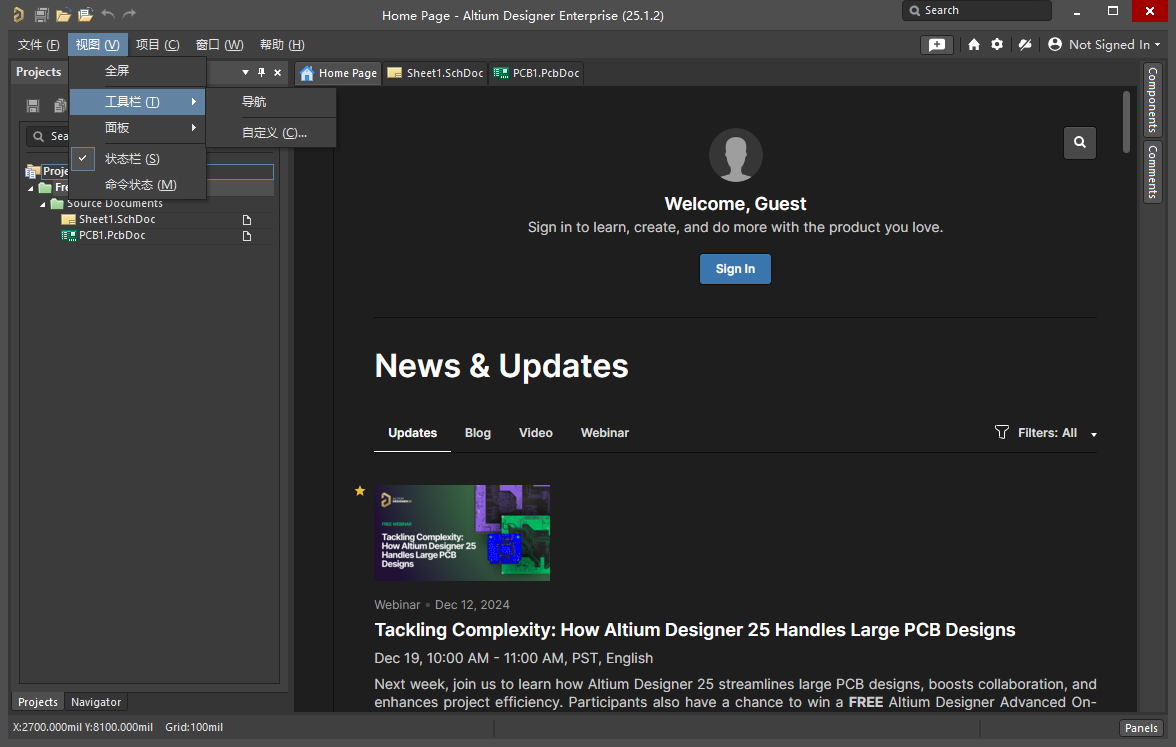The width and height of the screenshot is (1176, 747).
Task: Open the 文件 (F) menu
Action: (x=38, y=45)
